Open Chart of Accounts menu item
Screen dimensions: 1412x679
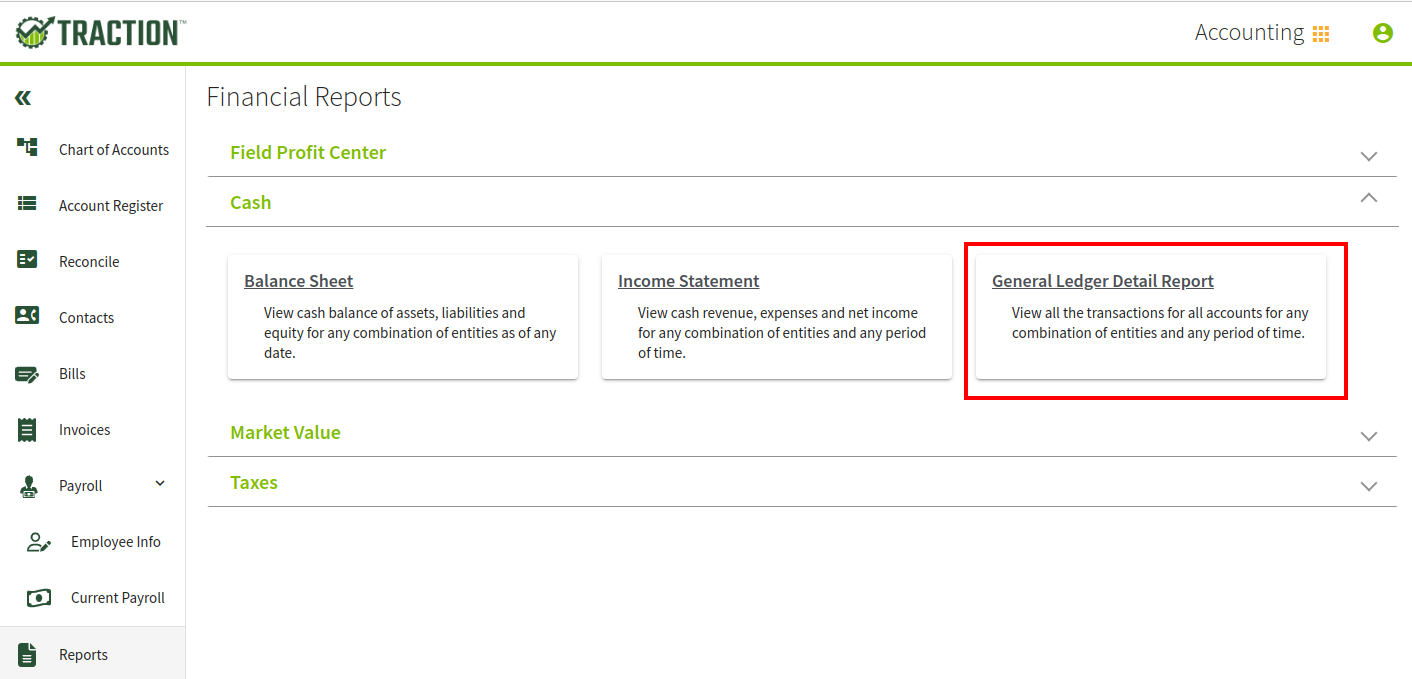pyautogui.click(x=114, y=150)
